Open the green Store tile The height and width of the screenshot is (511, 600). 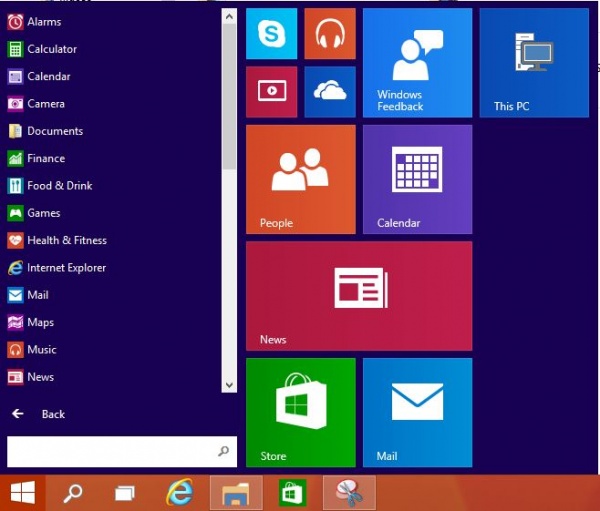pyautogui.click(x=301, y=413)
